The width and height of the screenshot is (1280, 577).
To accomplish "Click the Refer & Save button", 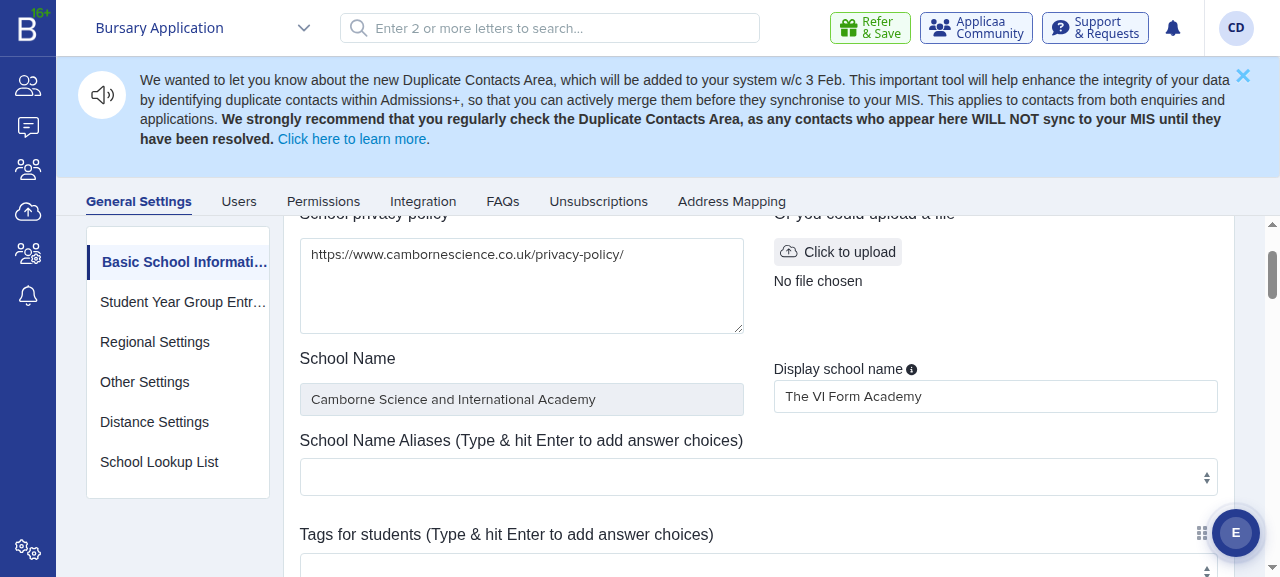I will point(870,28).
